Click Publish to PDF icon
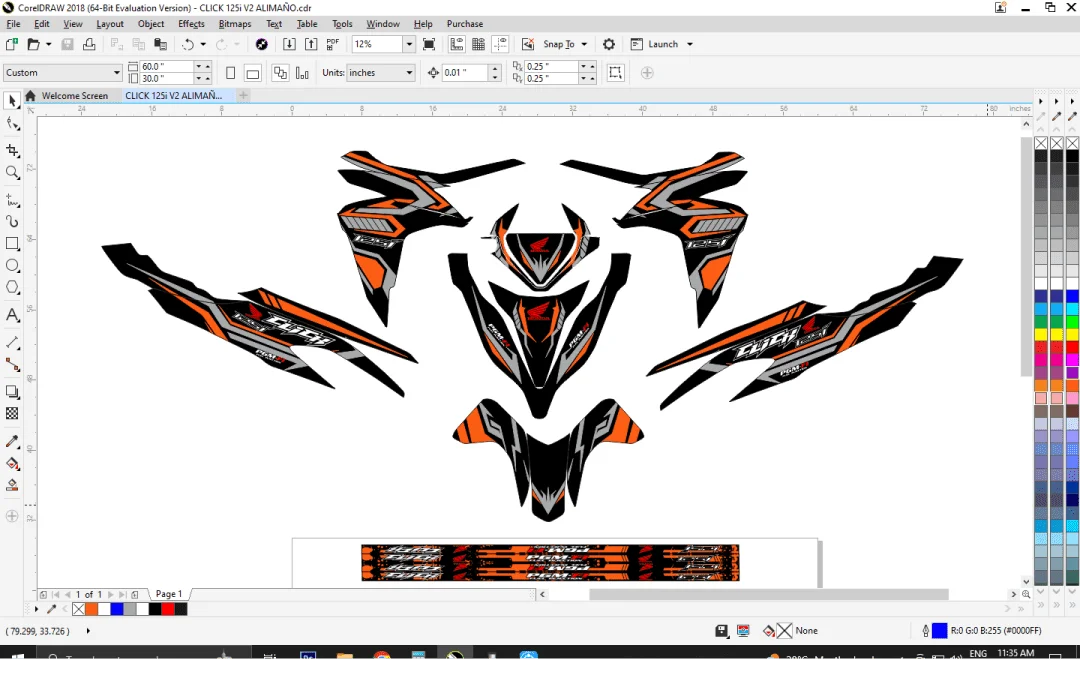Screen dimensions: 1080x675 point(333,44)
